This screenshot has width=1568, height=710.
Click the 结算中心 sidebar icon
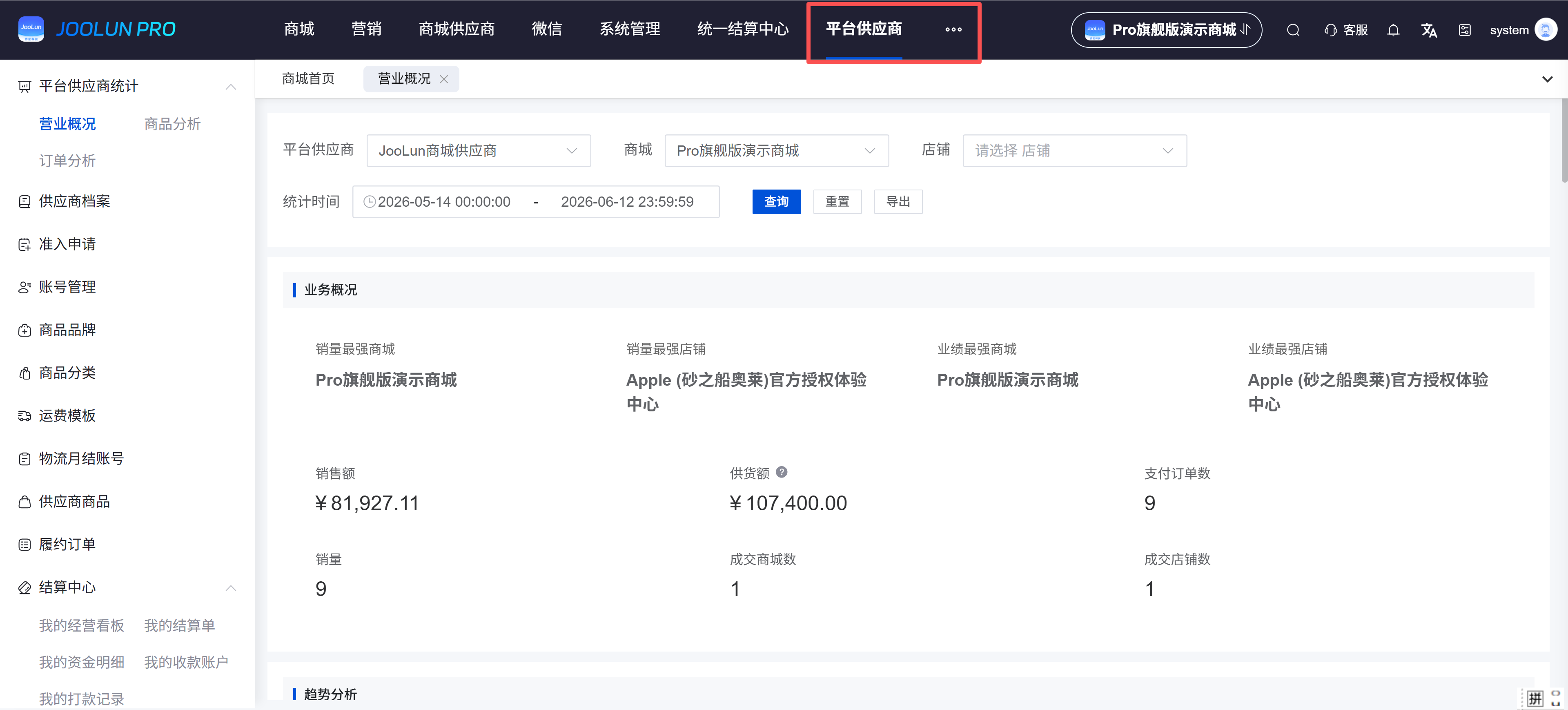[x=24, y=588]
